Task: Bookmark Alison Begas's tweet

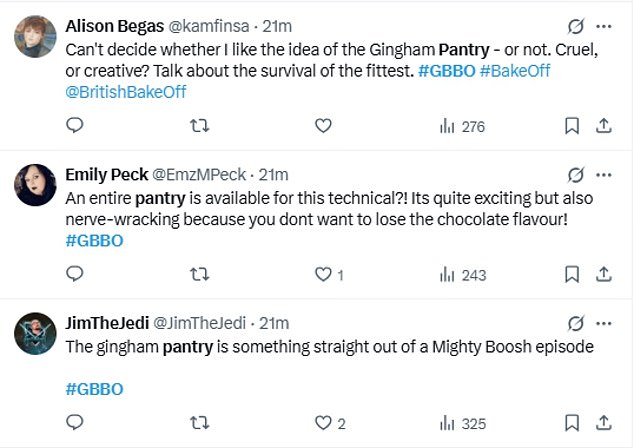Action: pyautogui.click(x=571, y=126)
